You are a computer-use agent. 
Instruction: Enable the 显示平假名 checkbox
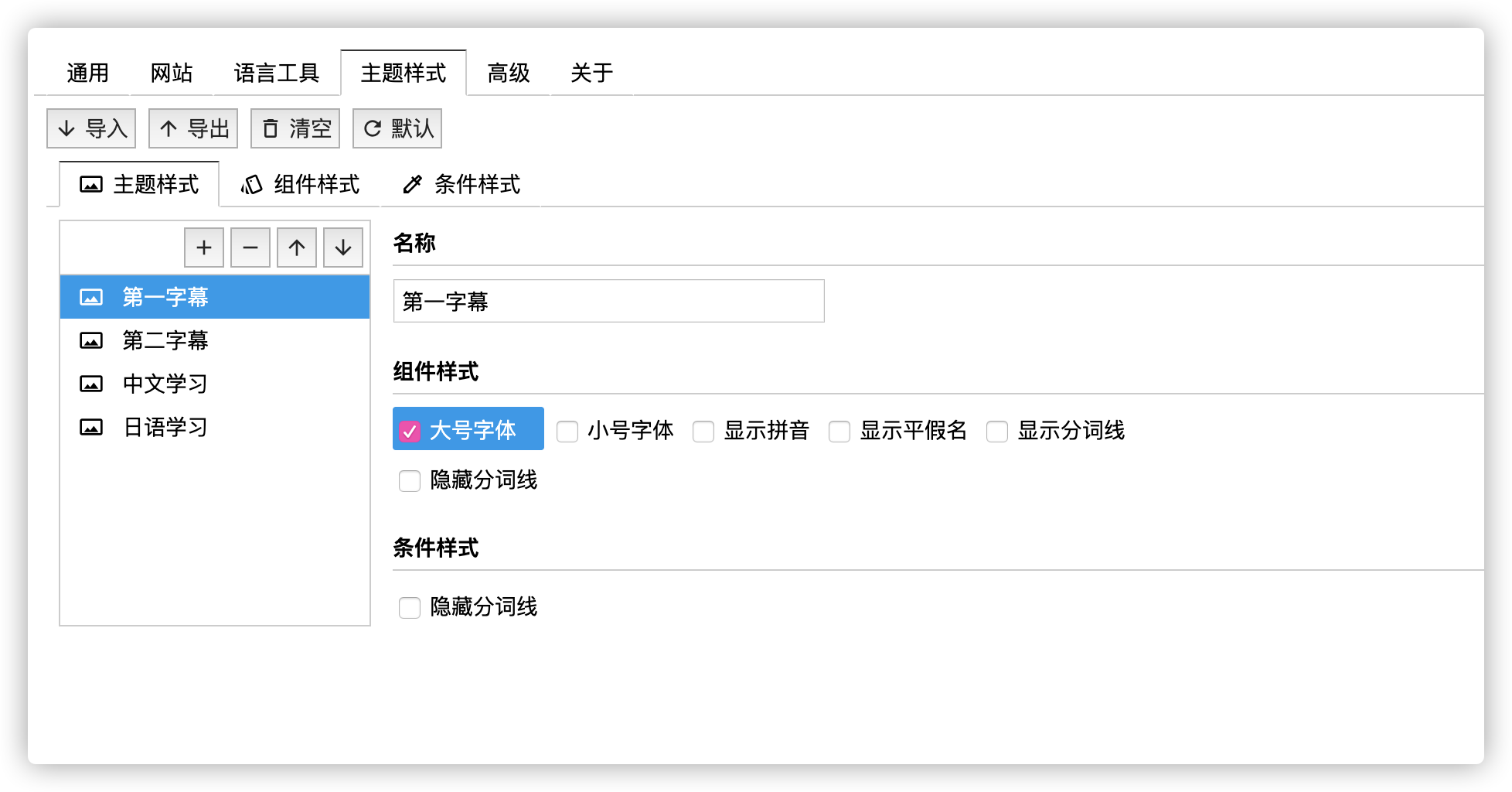pyautogui.click(x=839, y=431)
